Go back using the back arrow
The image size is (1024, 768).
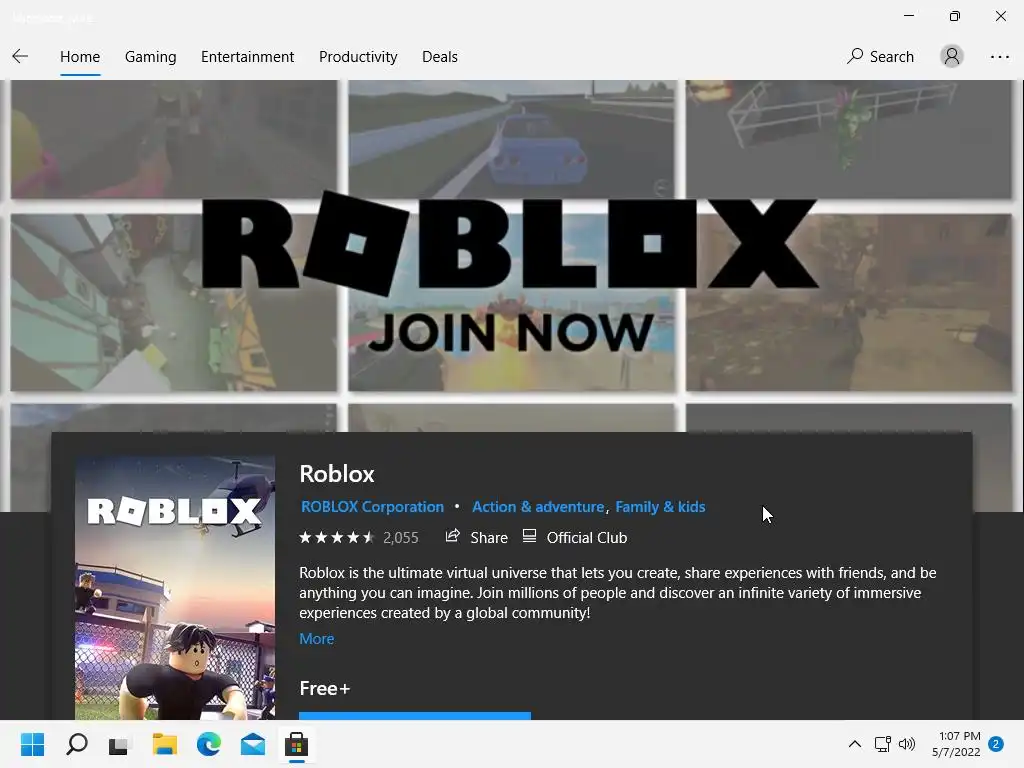pos(20,56)
